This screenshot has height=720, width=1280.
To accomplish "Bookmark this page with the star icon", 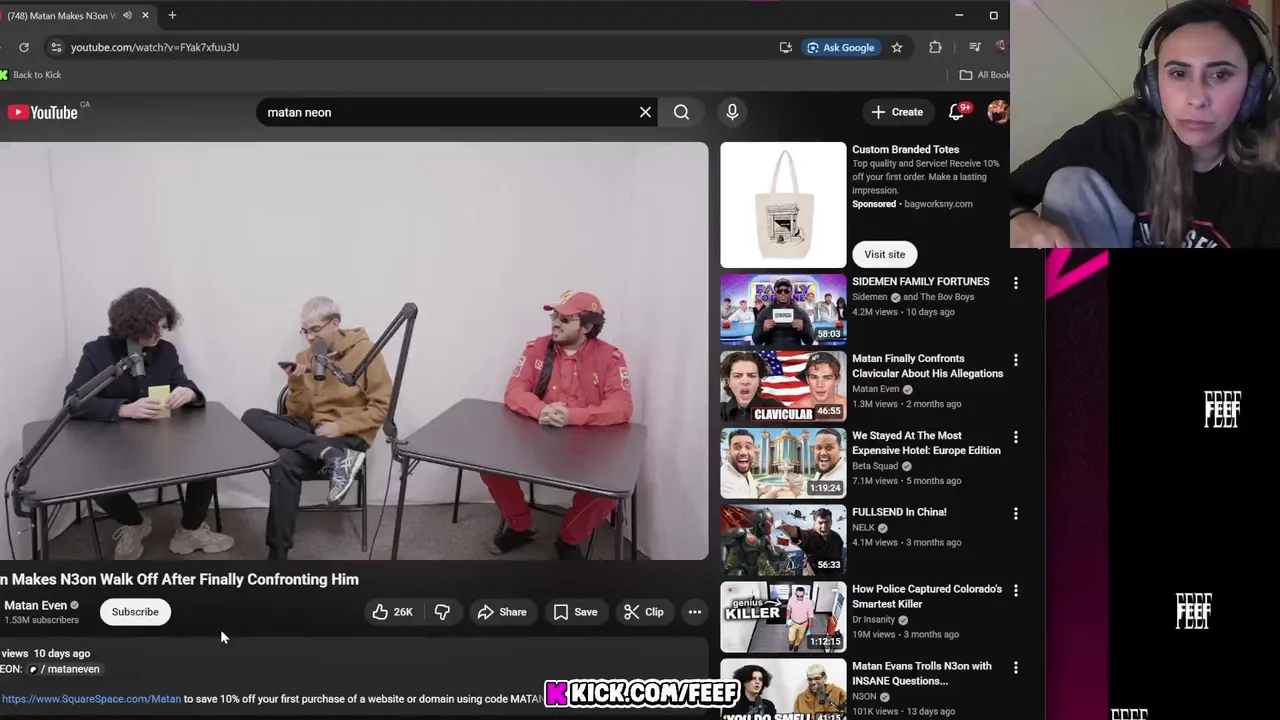I will (x=897, y=47).
